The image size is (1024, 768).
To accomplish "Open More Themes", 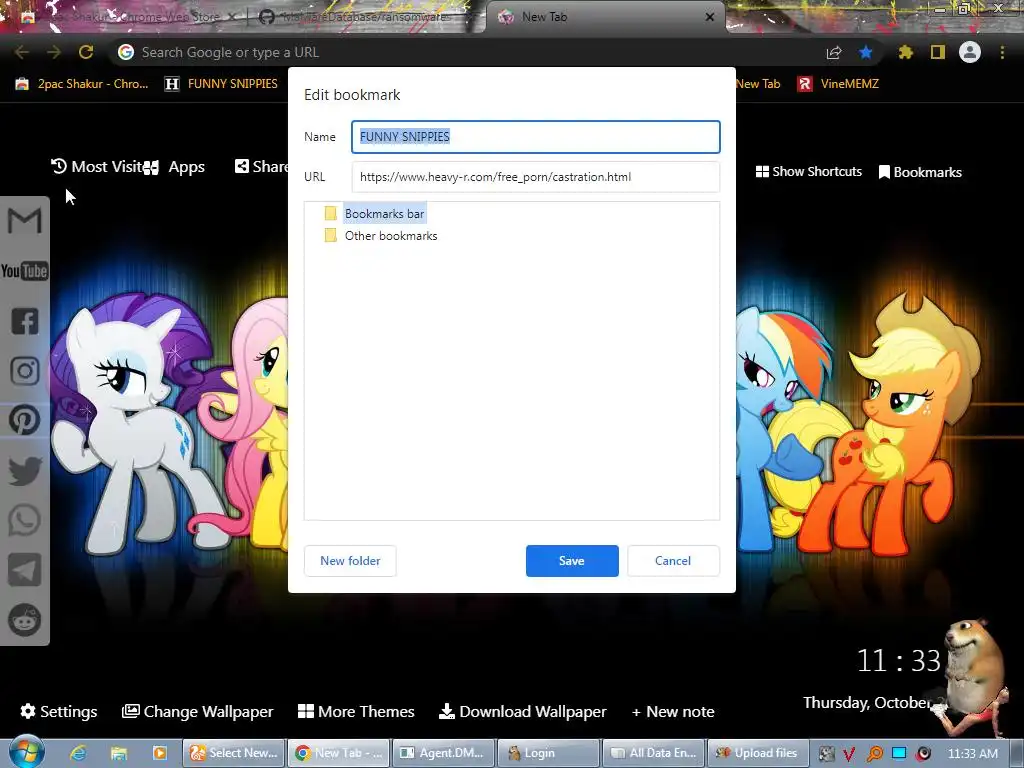I will click(x=357, y=711).
